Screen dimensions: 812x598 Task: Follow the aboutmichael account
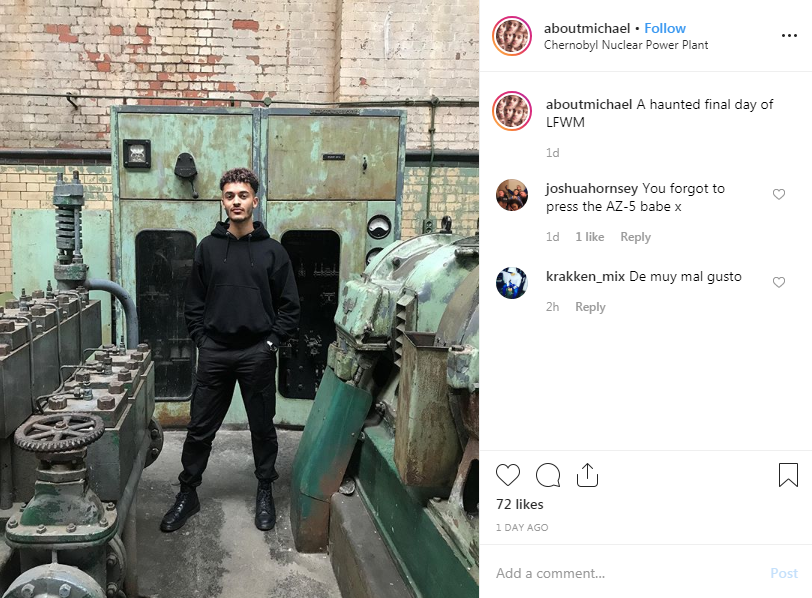665,28
